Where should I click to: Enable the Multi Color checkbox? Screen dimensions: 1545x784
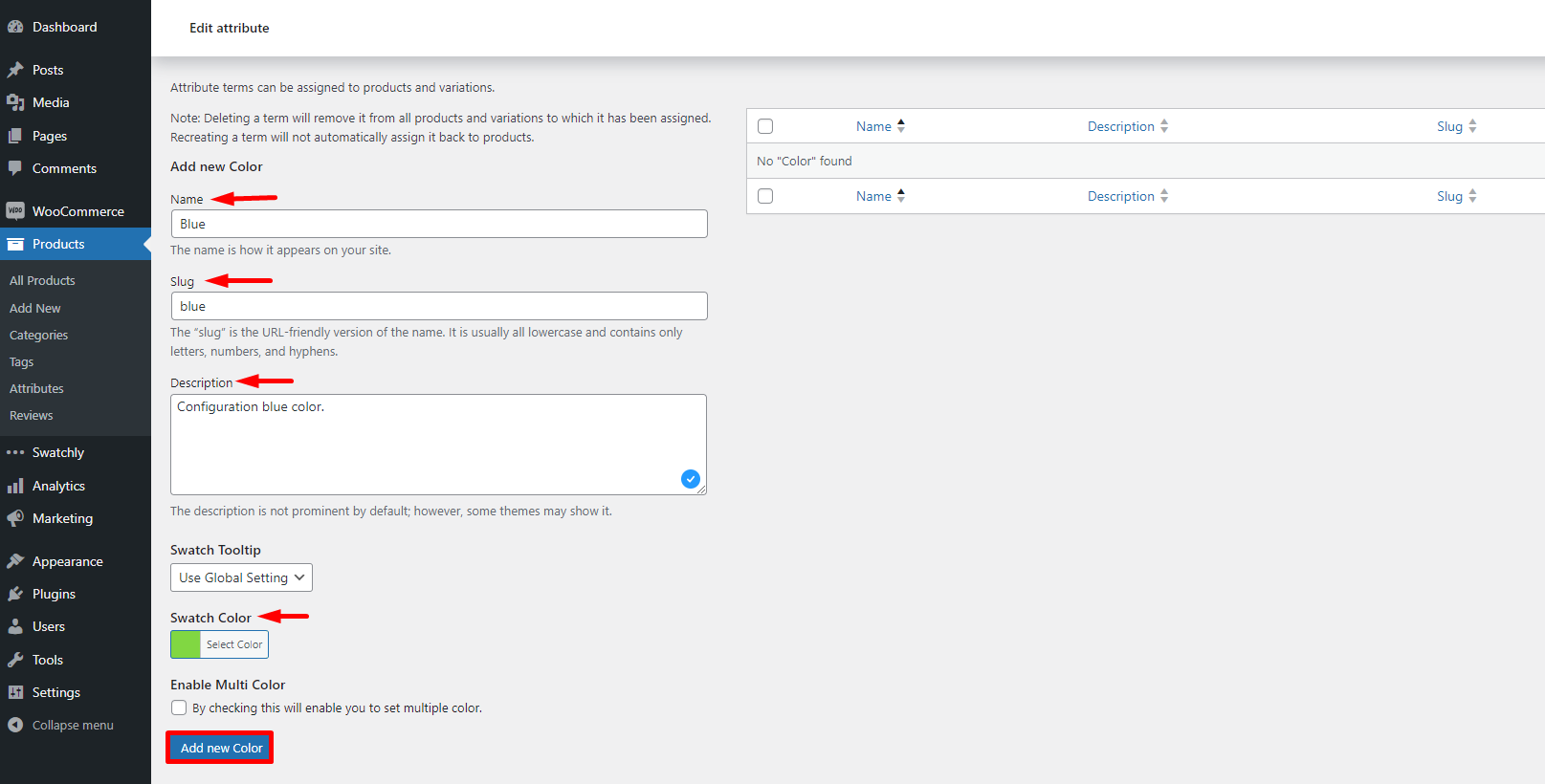[x=179, y=708]
